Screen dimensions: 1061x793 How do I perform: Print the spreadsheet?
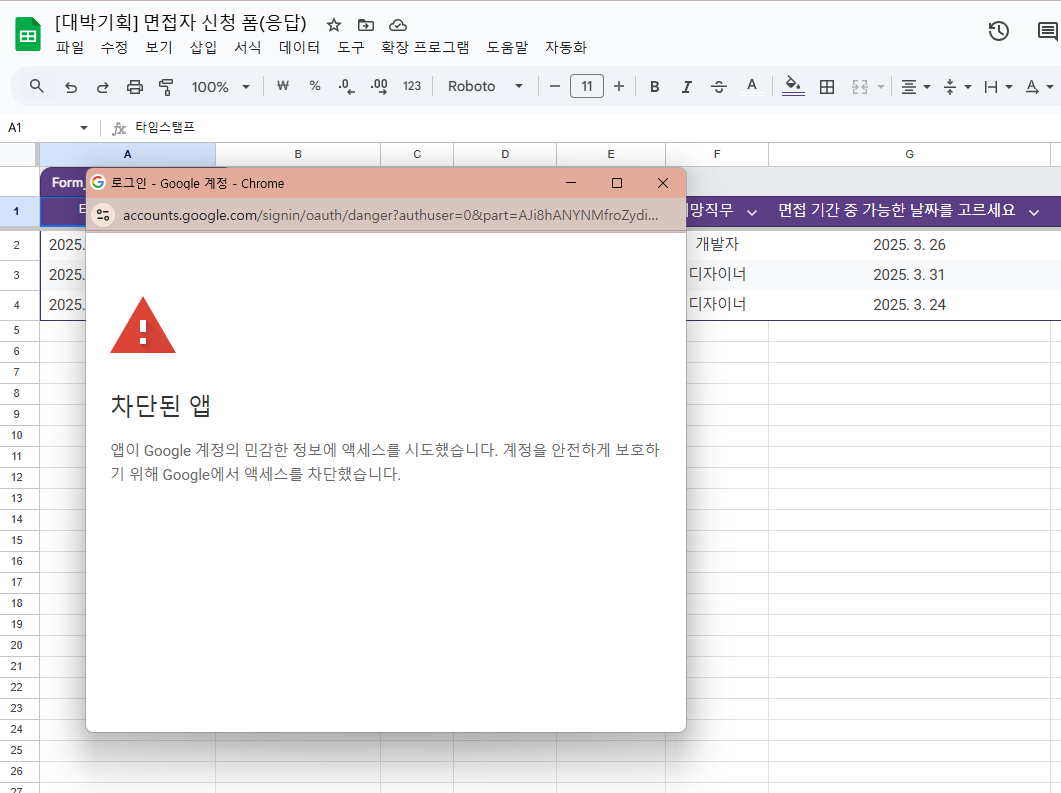[135, 87]
